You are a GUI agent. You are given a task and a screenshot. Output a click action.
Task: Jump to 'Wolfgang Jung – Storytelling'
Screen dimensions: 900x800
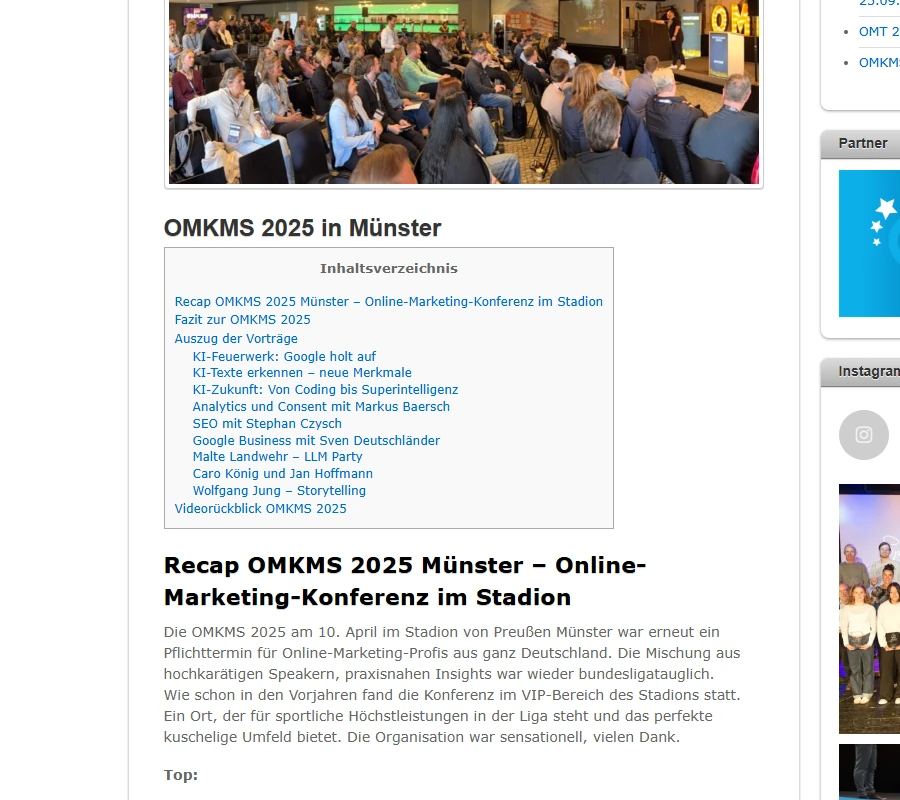[279, 491]
